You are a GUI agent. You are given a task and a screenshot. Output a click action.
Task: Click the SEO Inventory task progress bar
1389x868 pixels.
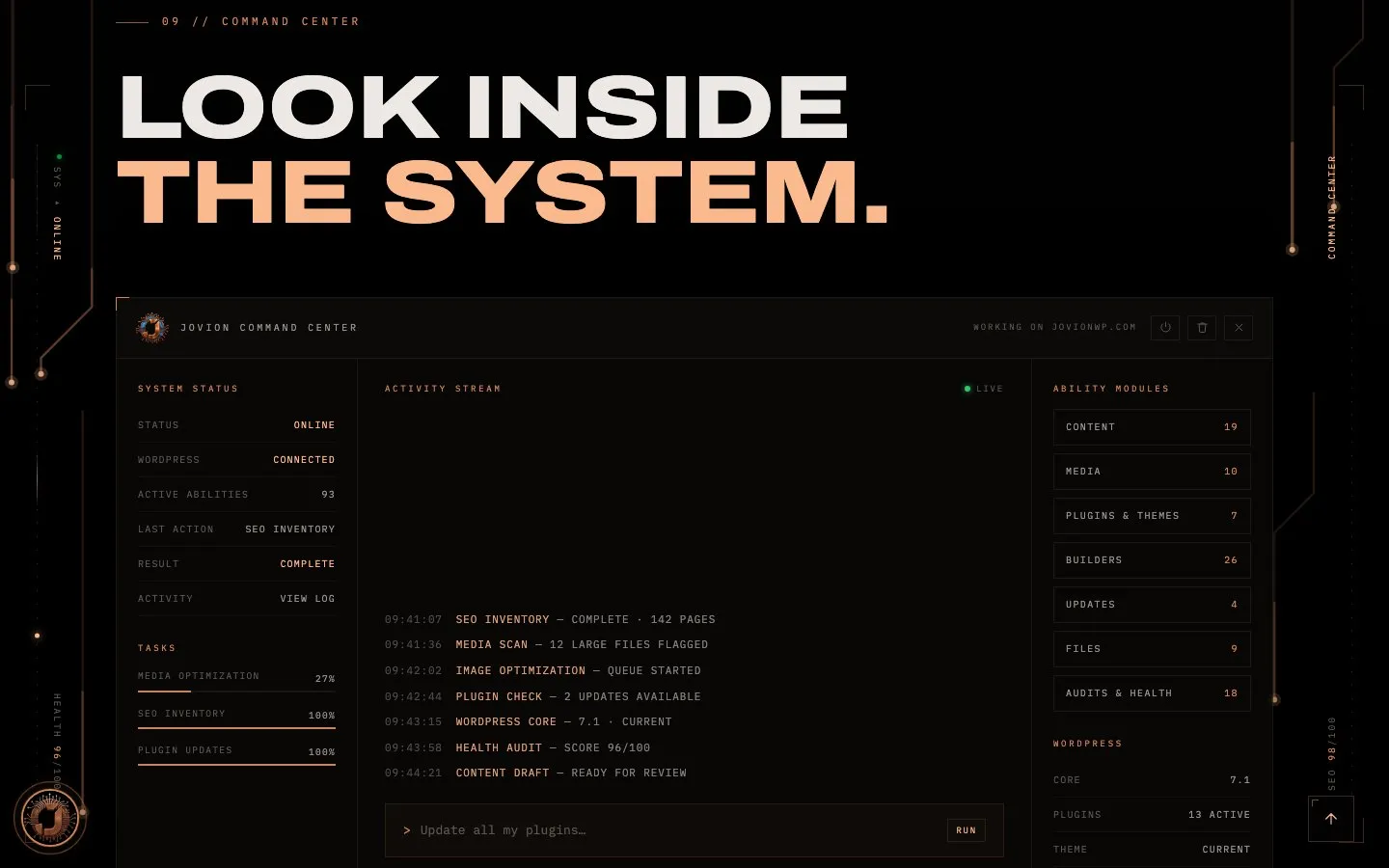point(236,728)
